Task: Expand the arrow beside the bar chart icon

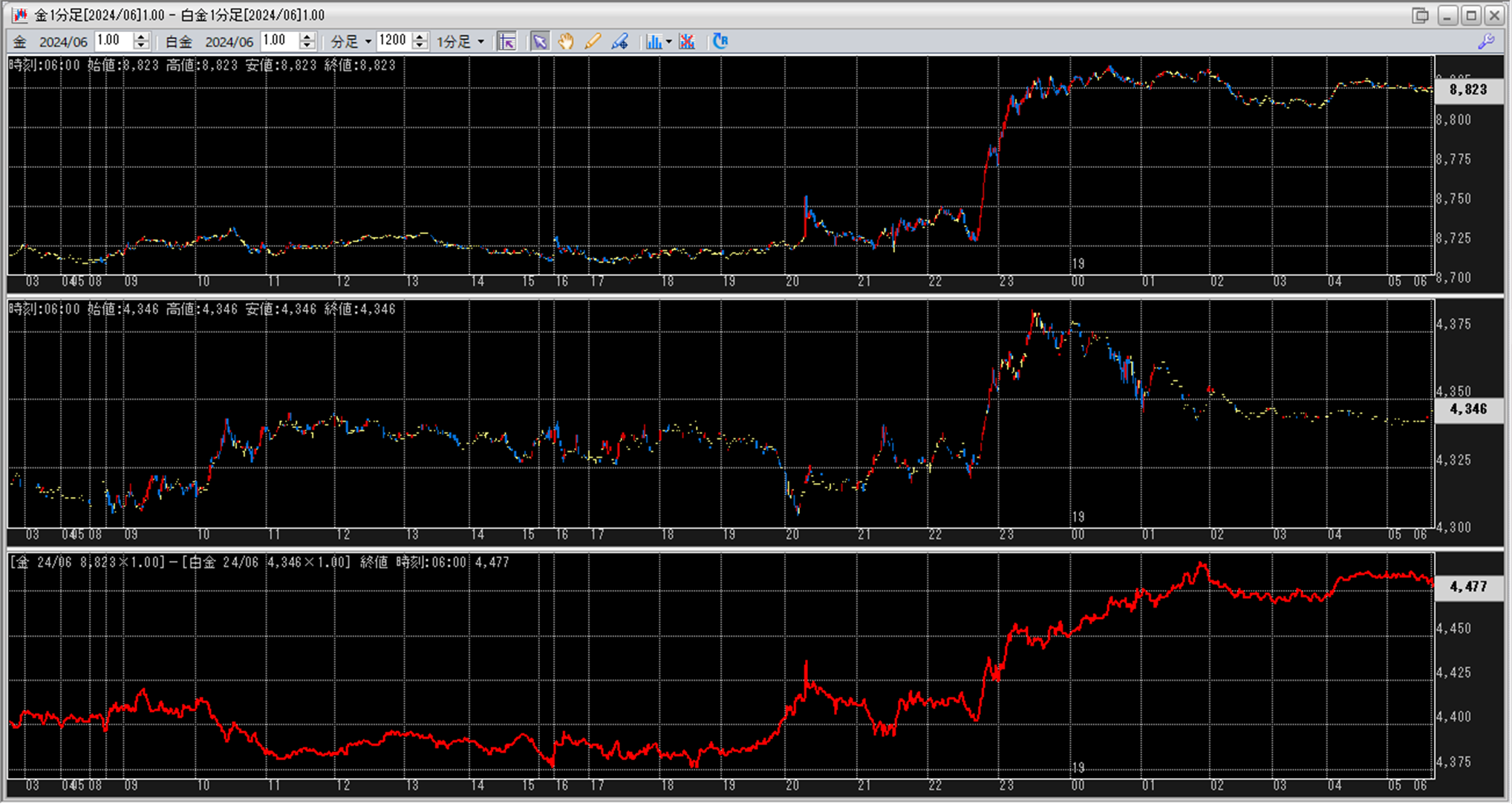Action: [x=669, y=42]
